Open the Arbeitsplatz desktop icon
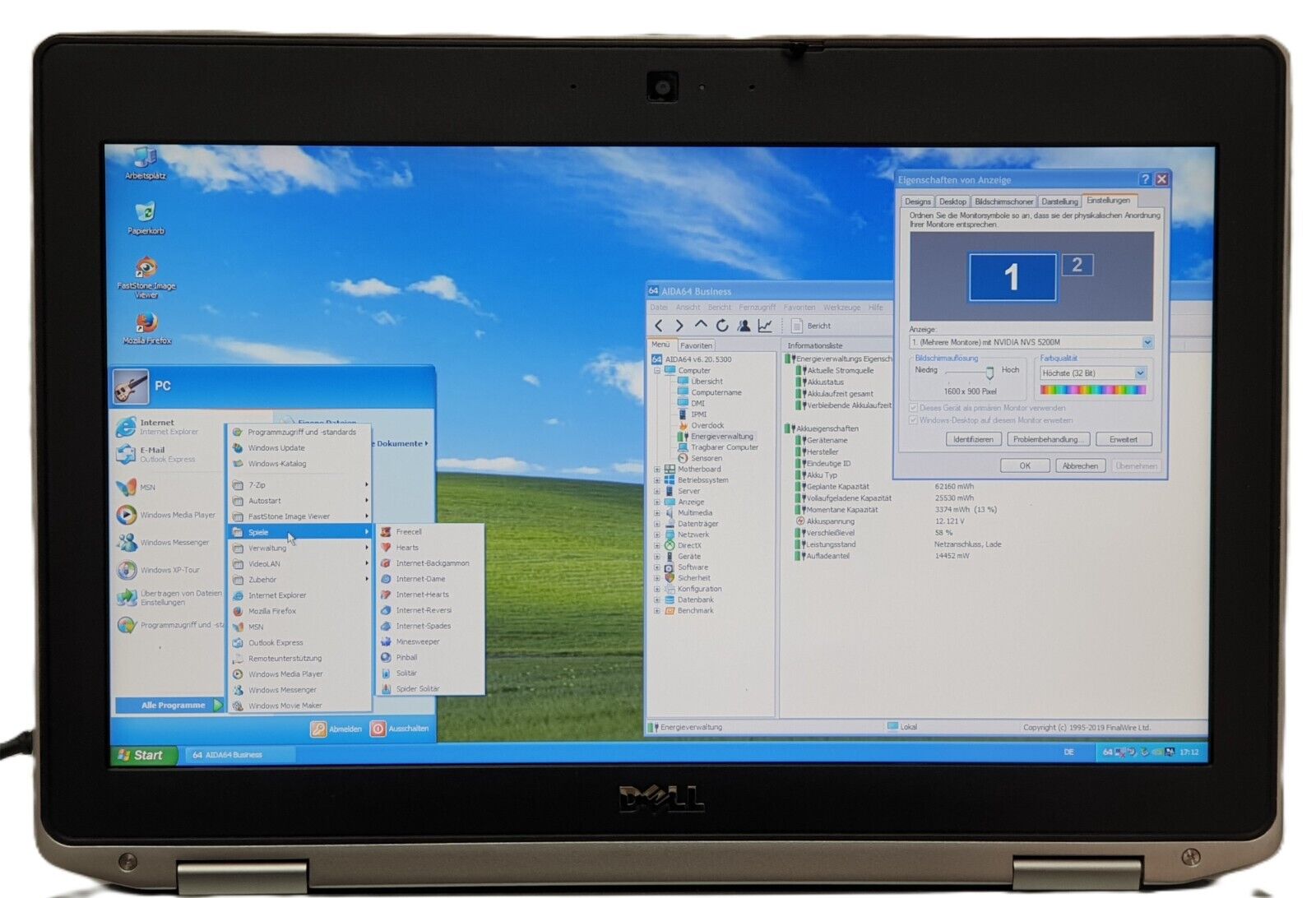The width and height of the screenshot is (1316, 898). point(145,162)
